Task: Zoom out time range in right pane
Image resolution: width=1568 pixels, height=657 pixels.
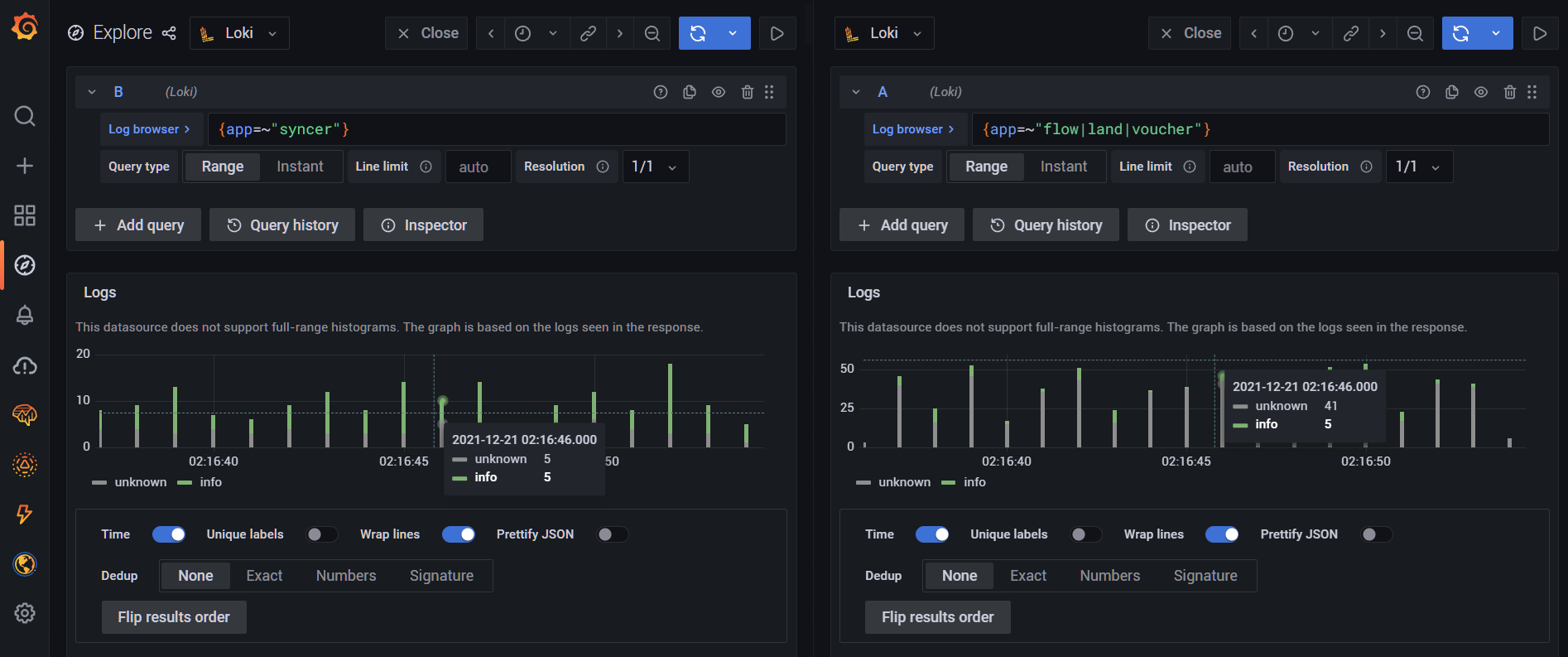Action: coord(1416,33)
